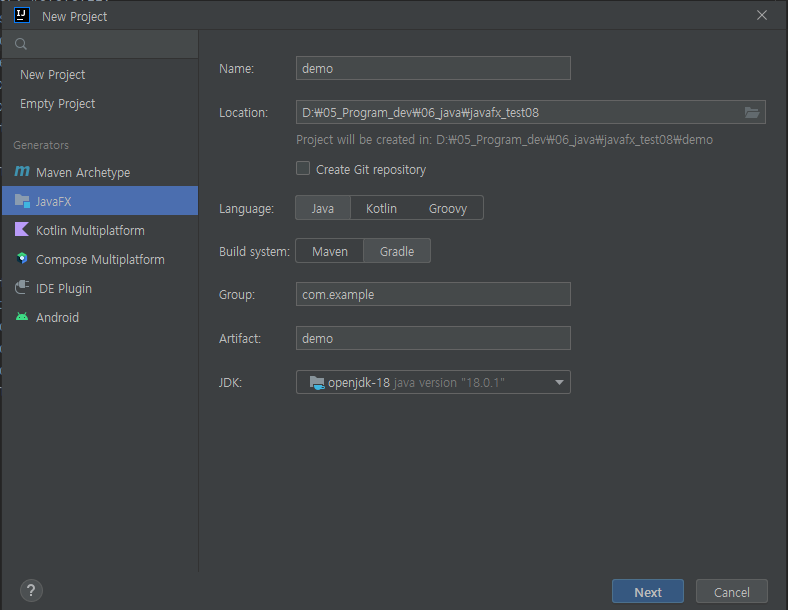Click the JavaFX generator icon

coord(22,201)
